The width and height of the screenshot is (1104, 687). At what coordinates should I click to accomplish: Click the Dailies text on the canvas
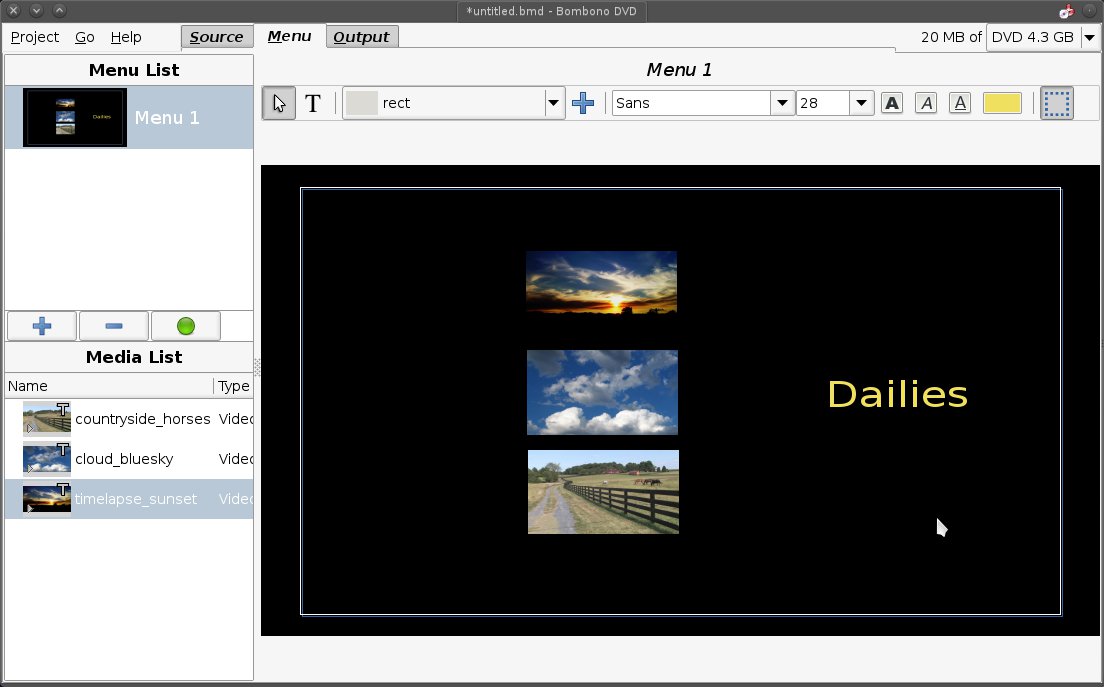click(897, 394)
